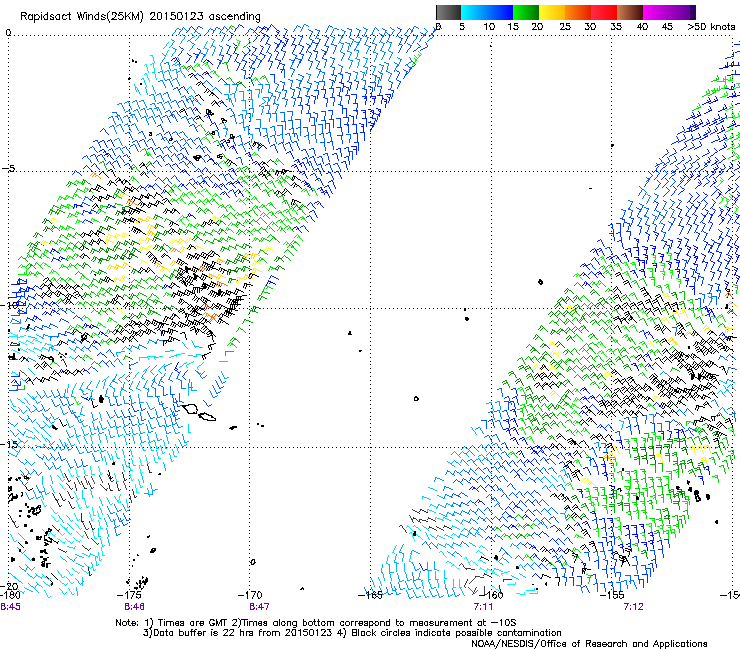Image resolution: width=740 pixels, height=650 pixels.
Task: Click the -160 longitude axis label
Action: pos(491,595)
